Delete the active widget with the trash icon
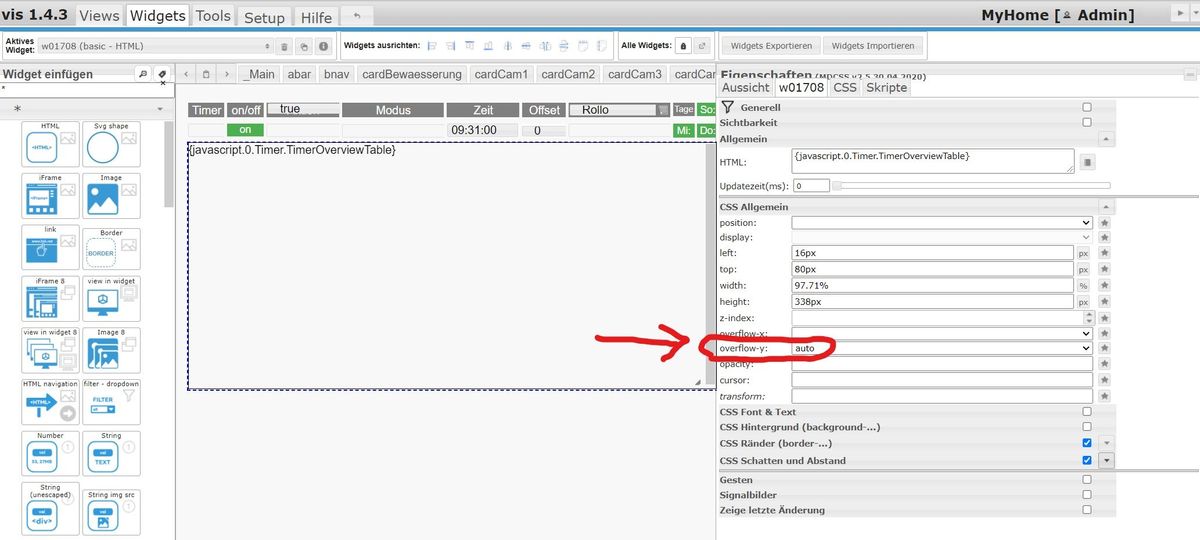 coord(285,46)
